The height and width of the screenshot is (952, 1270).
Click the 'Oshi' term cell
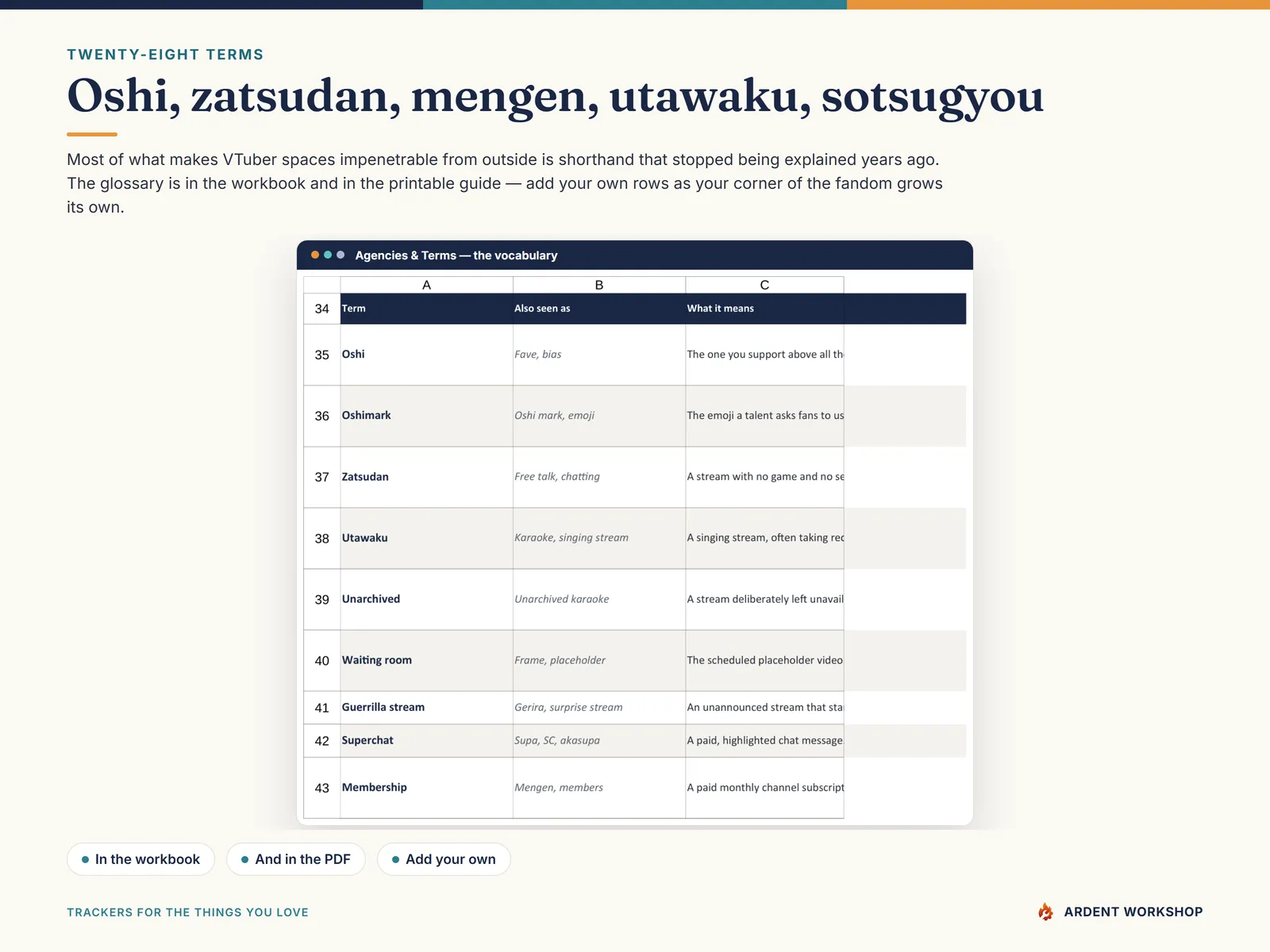[x=426, y=355]
